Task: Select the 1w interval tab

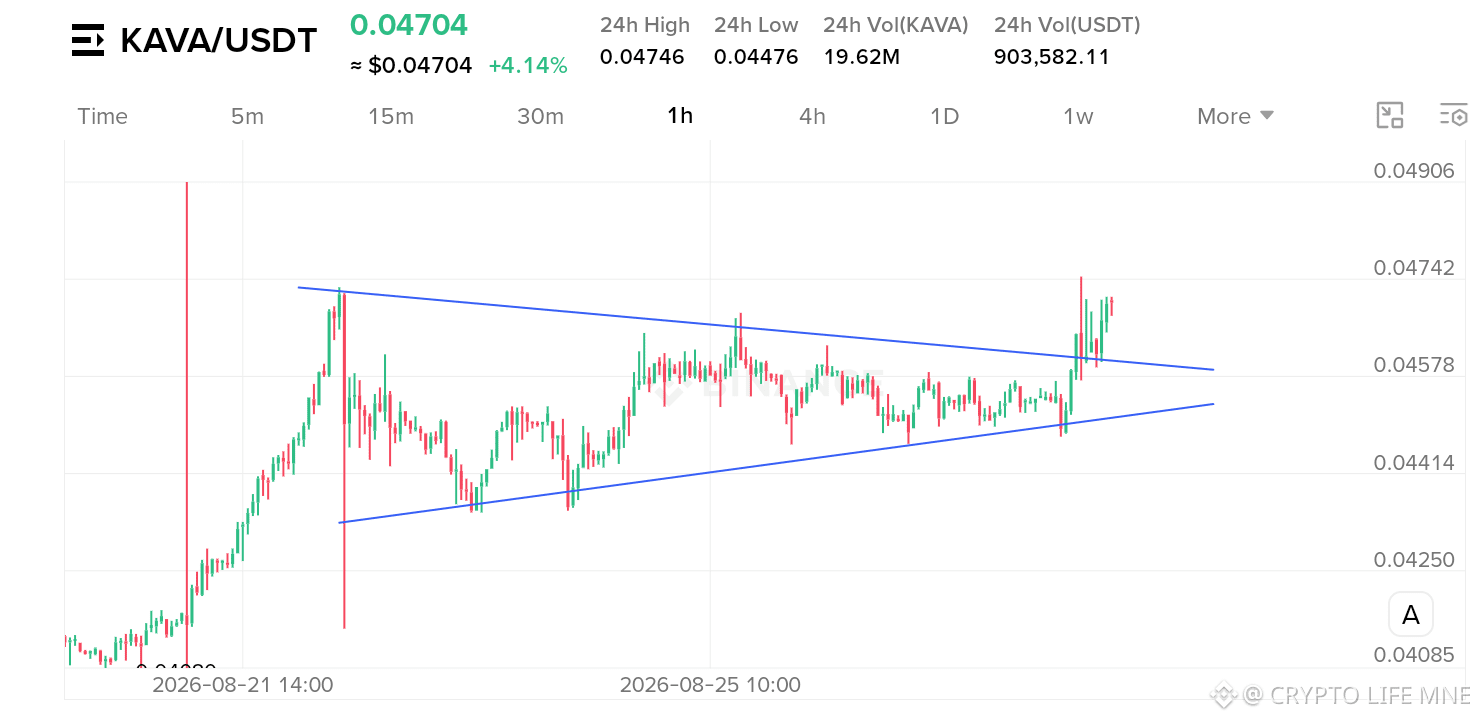Action: [x=1078, y=117]
